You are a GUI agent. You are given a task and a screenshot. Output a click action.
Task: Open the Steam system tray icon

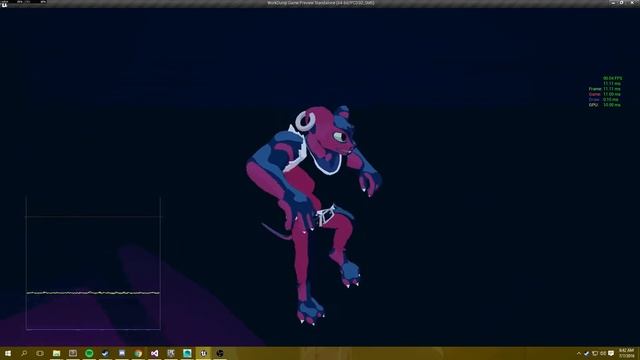[587, 353]
